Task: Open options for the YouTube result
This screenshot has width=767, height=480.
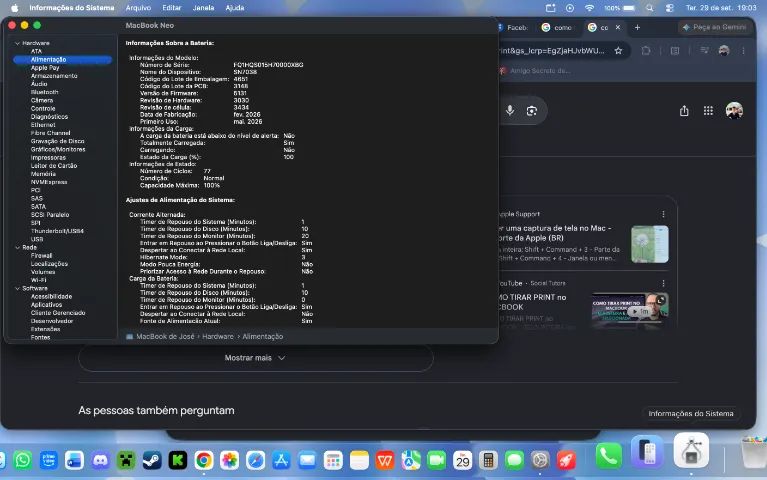Action: 663,283
